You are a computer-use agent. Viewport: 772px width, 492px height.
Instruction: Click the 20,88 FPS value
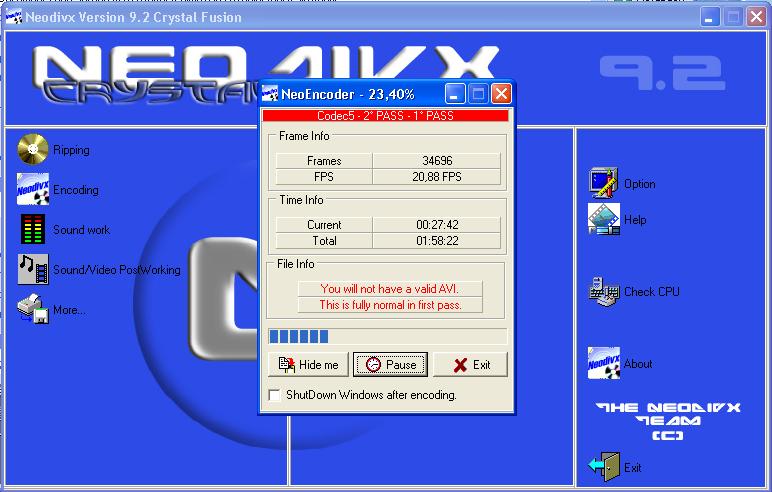[437, 177]
